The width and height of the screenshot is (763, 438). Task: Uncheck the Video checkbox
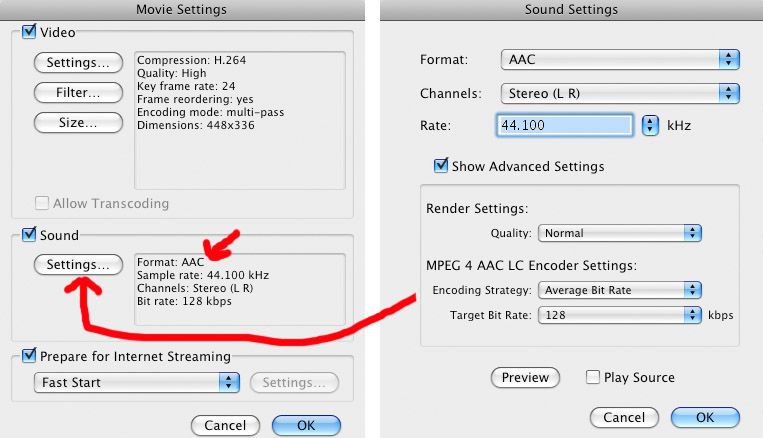pyautogui.click(x=28, y=33)
